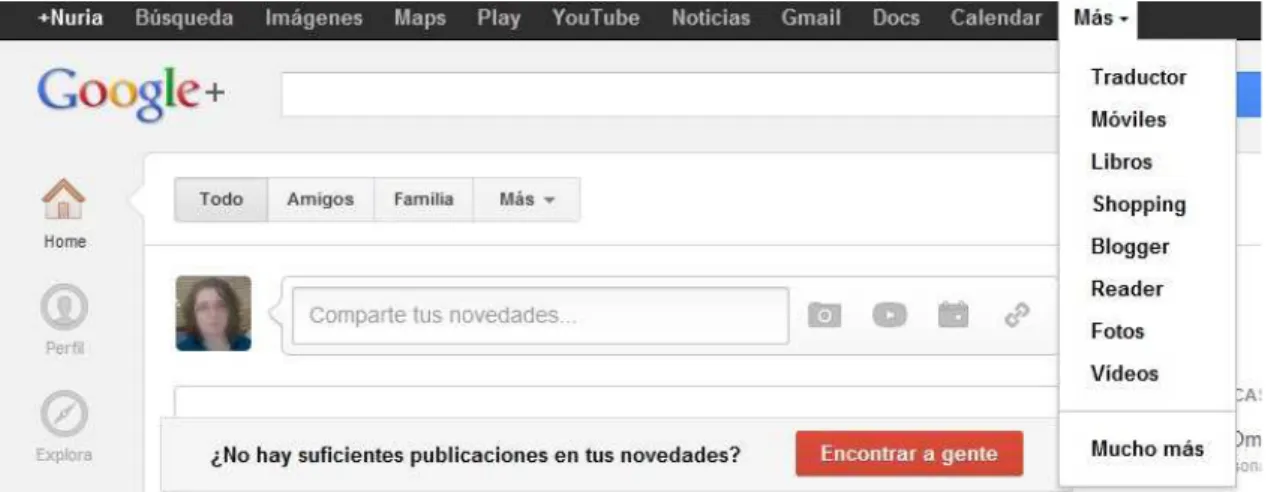Switch to the Amigos stream tab
This screenshot has width=1268, height=492.
point(321,200)
